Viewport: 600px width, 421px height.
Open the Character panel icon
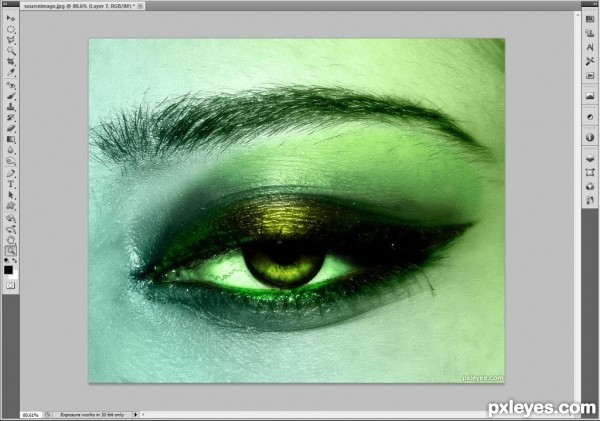590,47
